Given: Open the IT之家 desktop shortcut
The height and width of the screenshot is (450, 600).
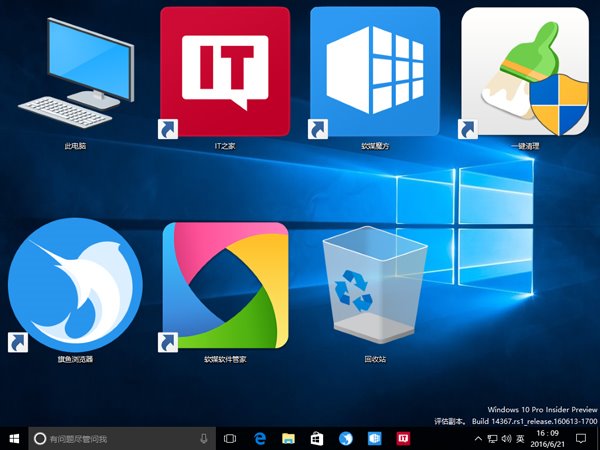Looking at the screenshot, I should (x=225, y=72).
